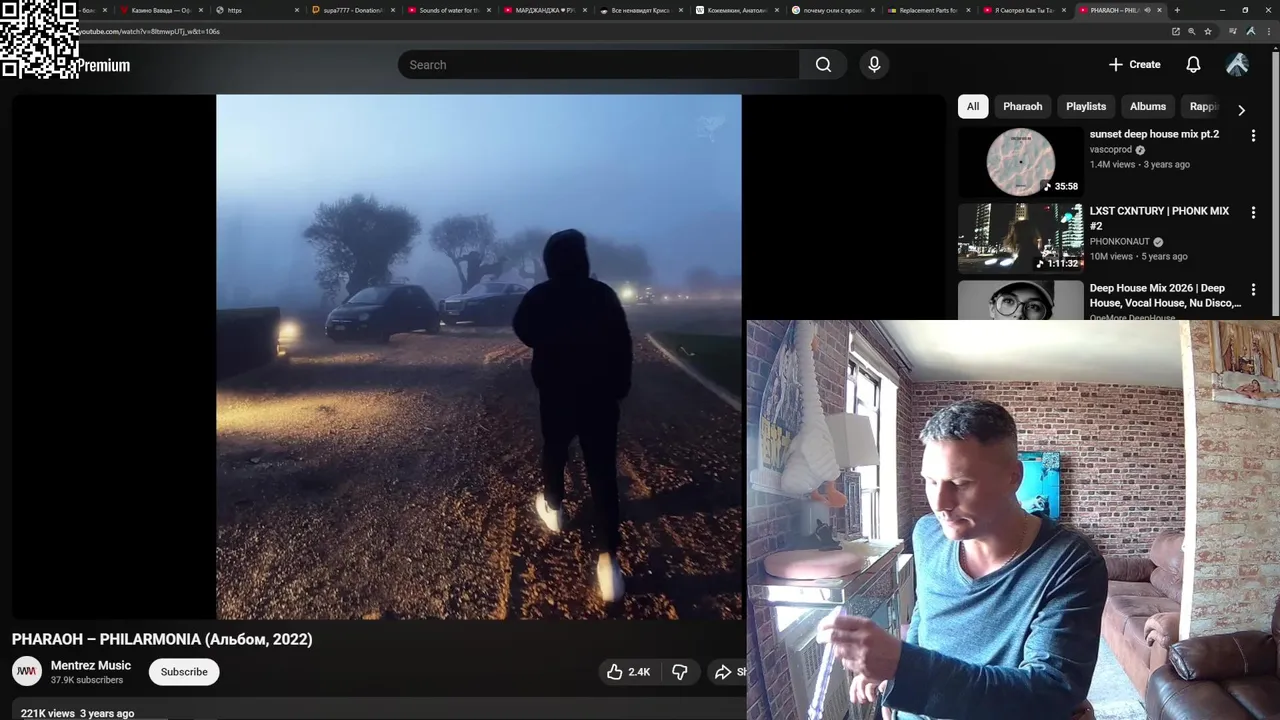1280x720 pixels.
Task: Switch to the почему сняли google tab
Action: [x=832, y=10]
